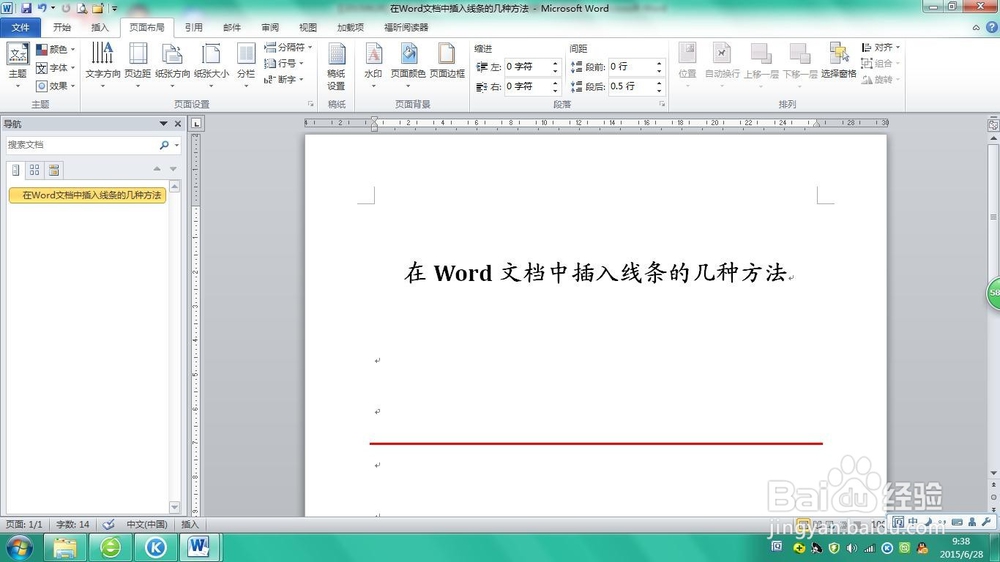Open the 行号 line numbers dropdown
The image size is (1000, 562).
(x=284, y=63)
